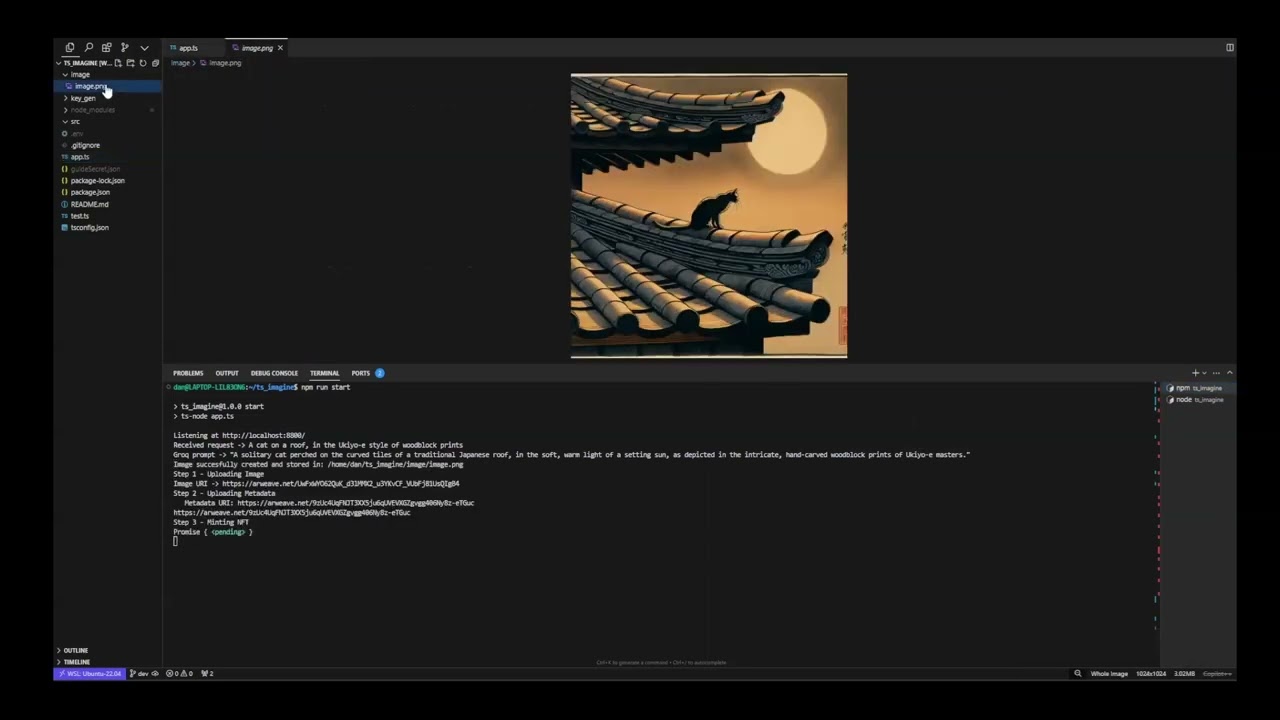Add a new terminal with plus icon
This screenshot has width=1280, height=720.
coord(1194,373)
